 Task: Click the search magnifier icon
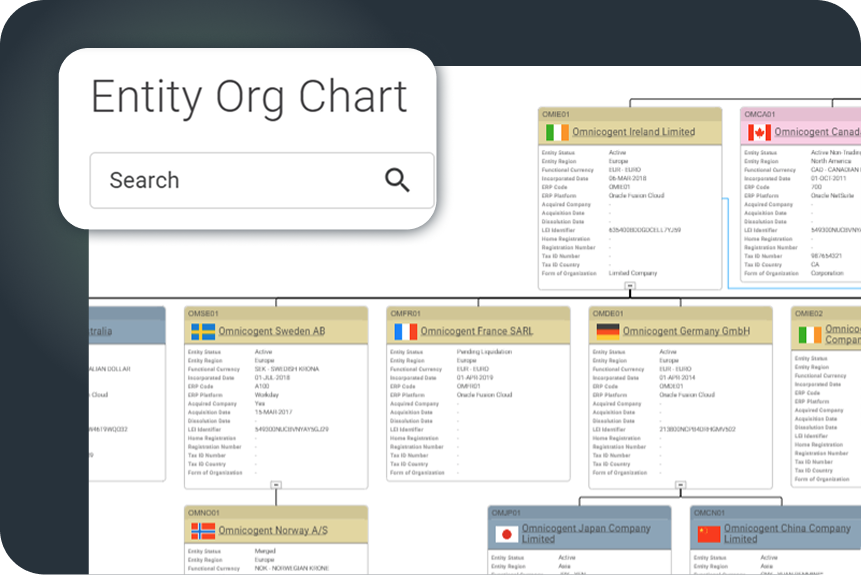click(x=397, y=180)
